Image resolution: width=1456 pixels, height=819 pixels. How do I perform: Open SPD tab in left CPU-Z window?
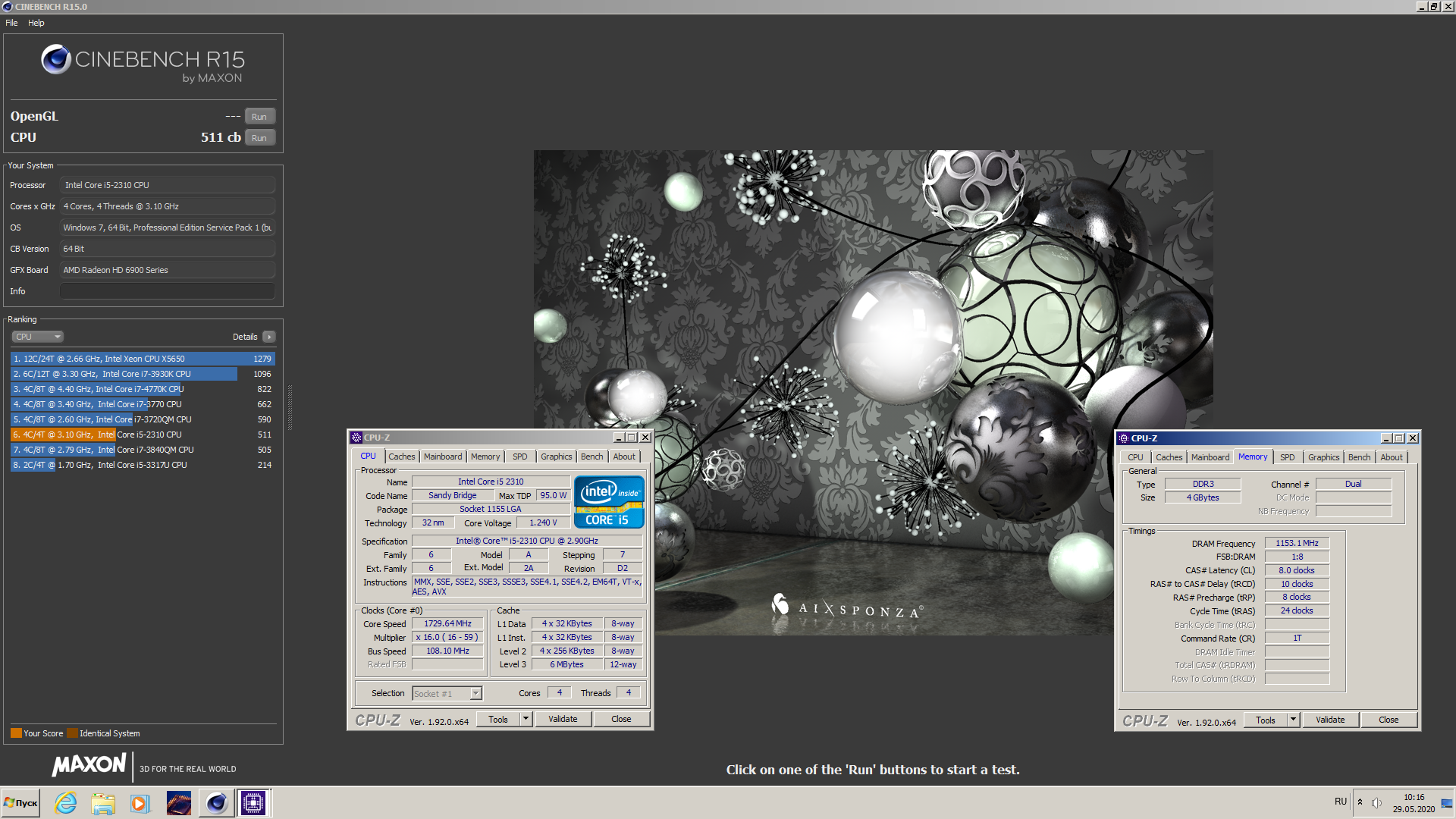click(519, 457)
